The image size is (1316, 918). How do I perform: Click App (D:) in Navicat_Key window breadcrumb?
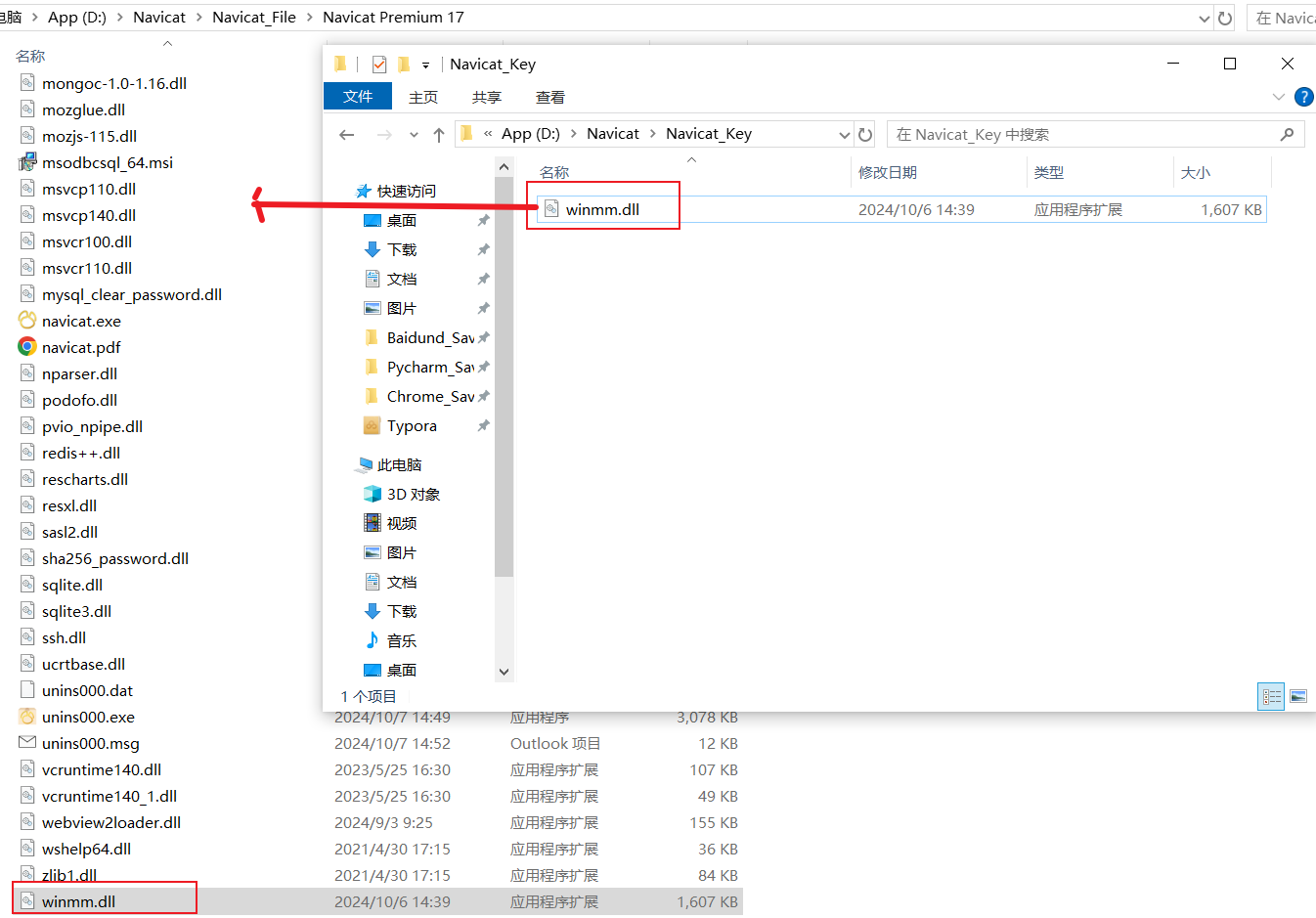(x=531, y=134)
